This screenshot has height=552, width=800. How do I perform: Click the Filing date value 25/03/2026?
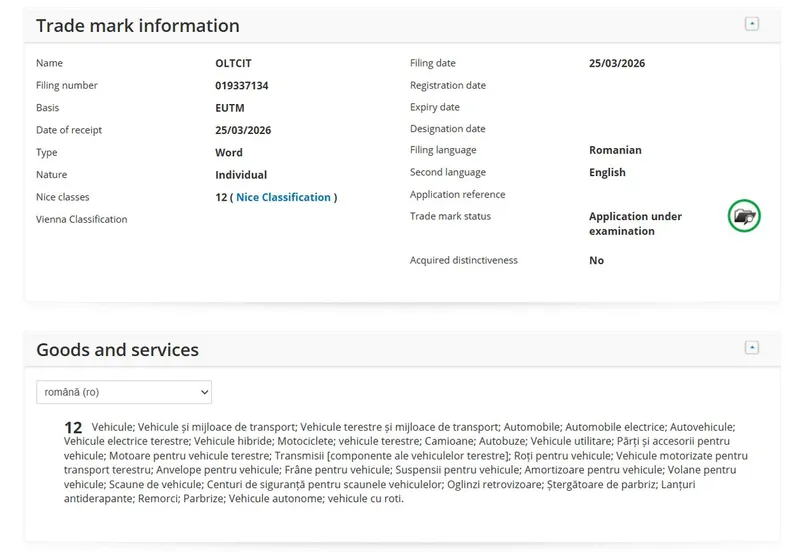(617, 63)
